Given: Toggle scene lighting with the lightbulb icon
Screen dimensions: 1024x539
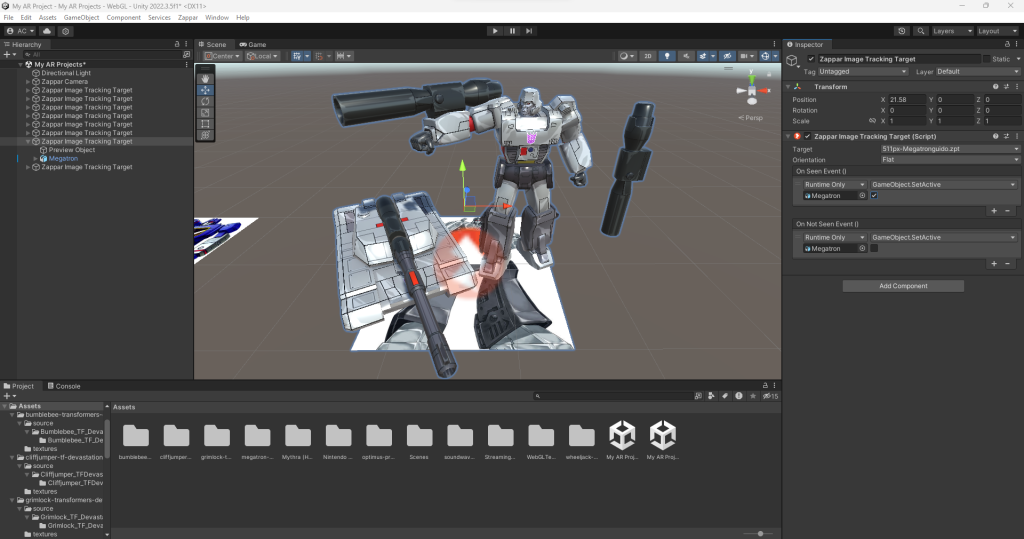Looking at the screenshot, I should tap(667, 56).
